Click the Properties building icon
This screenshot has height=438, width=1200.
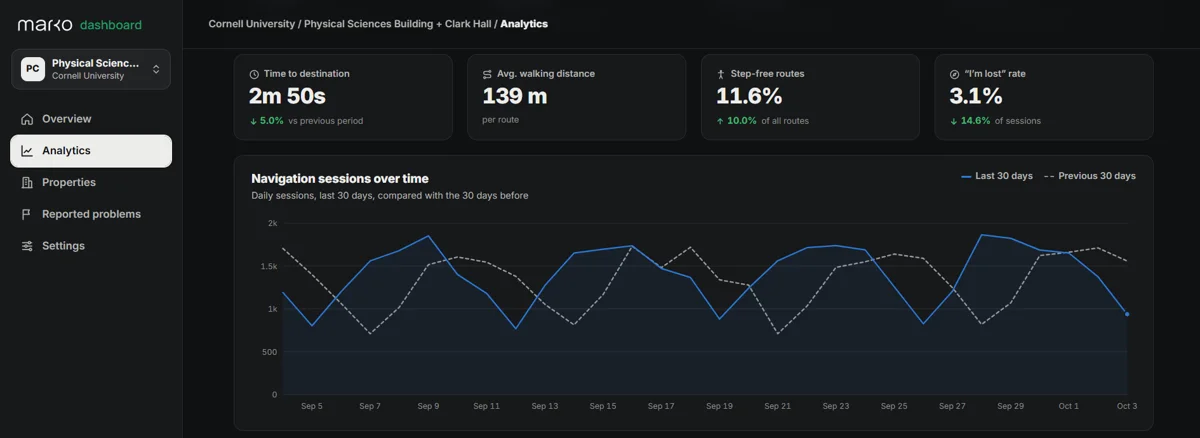(27, 182)
